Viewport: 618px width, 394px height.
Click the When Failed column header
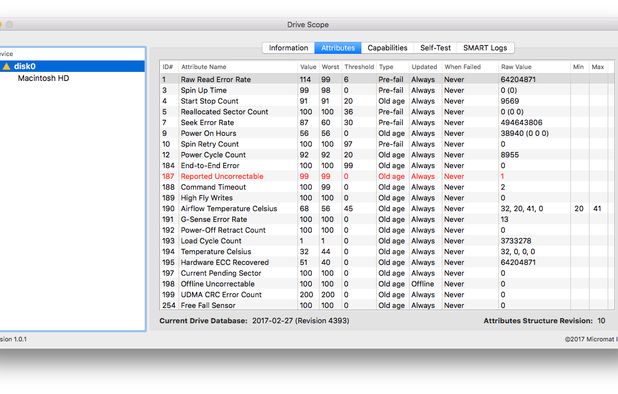click(x=470, y=67)
